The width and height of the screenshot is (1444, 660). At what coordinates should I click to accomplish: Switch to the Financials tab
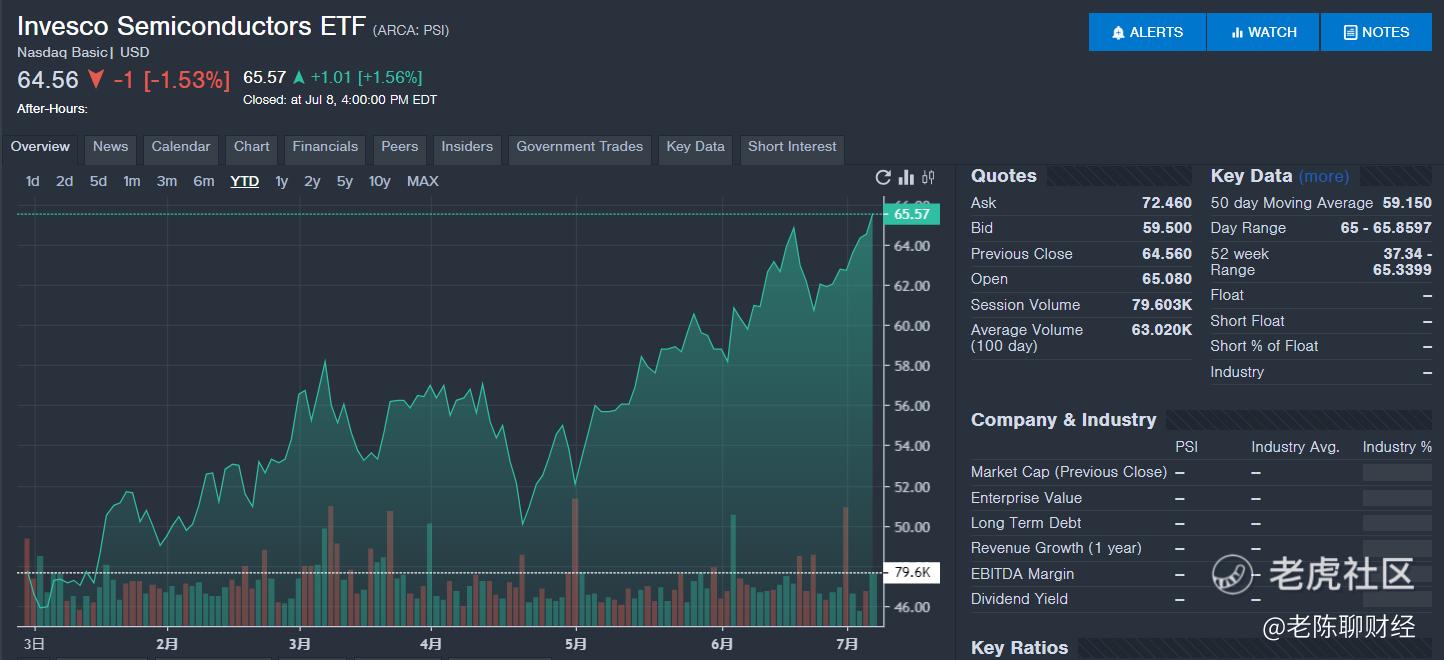pos(325,147)
